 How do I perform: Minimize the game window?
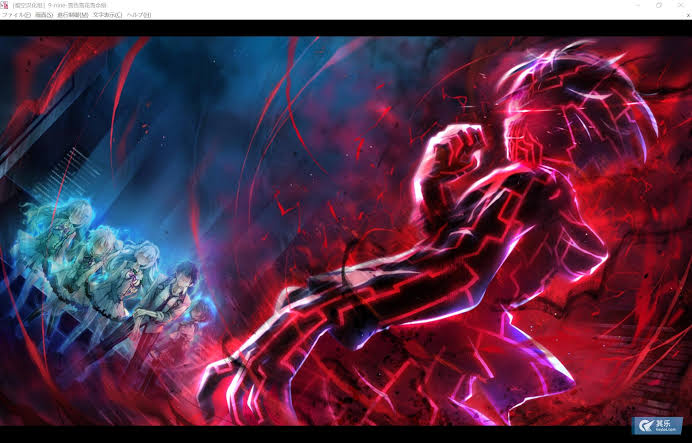pos(638,5)
